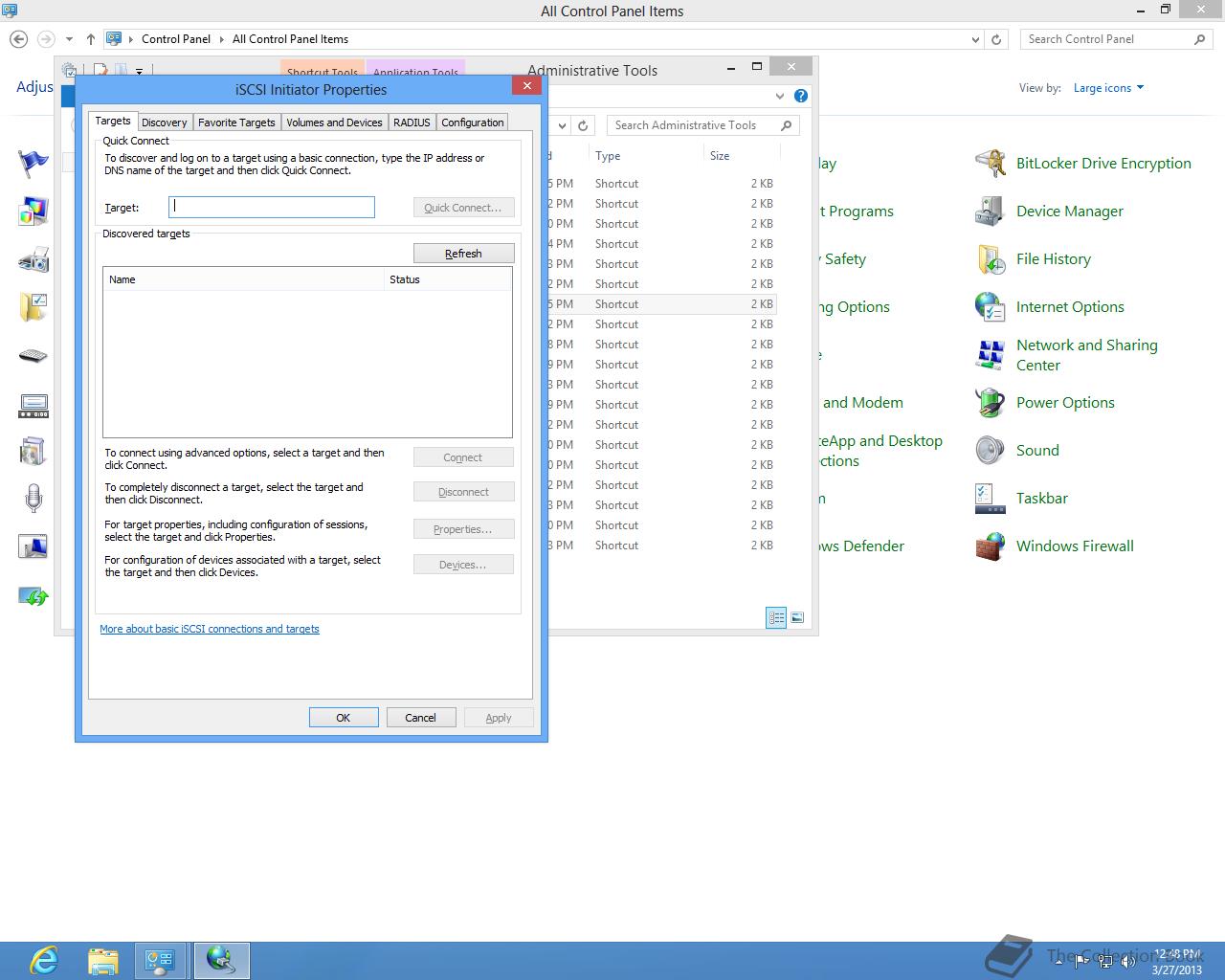The image size is (1225, 980).
Task: Expand the Administrative Tools ribbon chevron
Action: tap(780, 96)
